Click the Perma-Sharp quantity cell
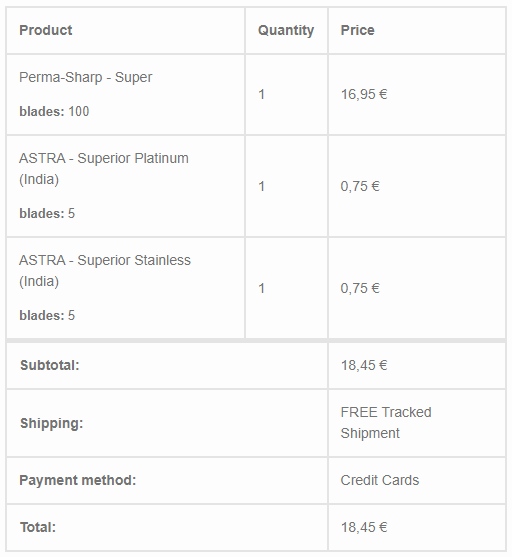The width and height of the screenshot is (512, 557). pyautogui.click(x=286, y=94)
